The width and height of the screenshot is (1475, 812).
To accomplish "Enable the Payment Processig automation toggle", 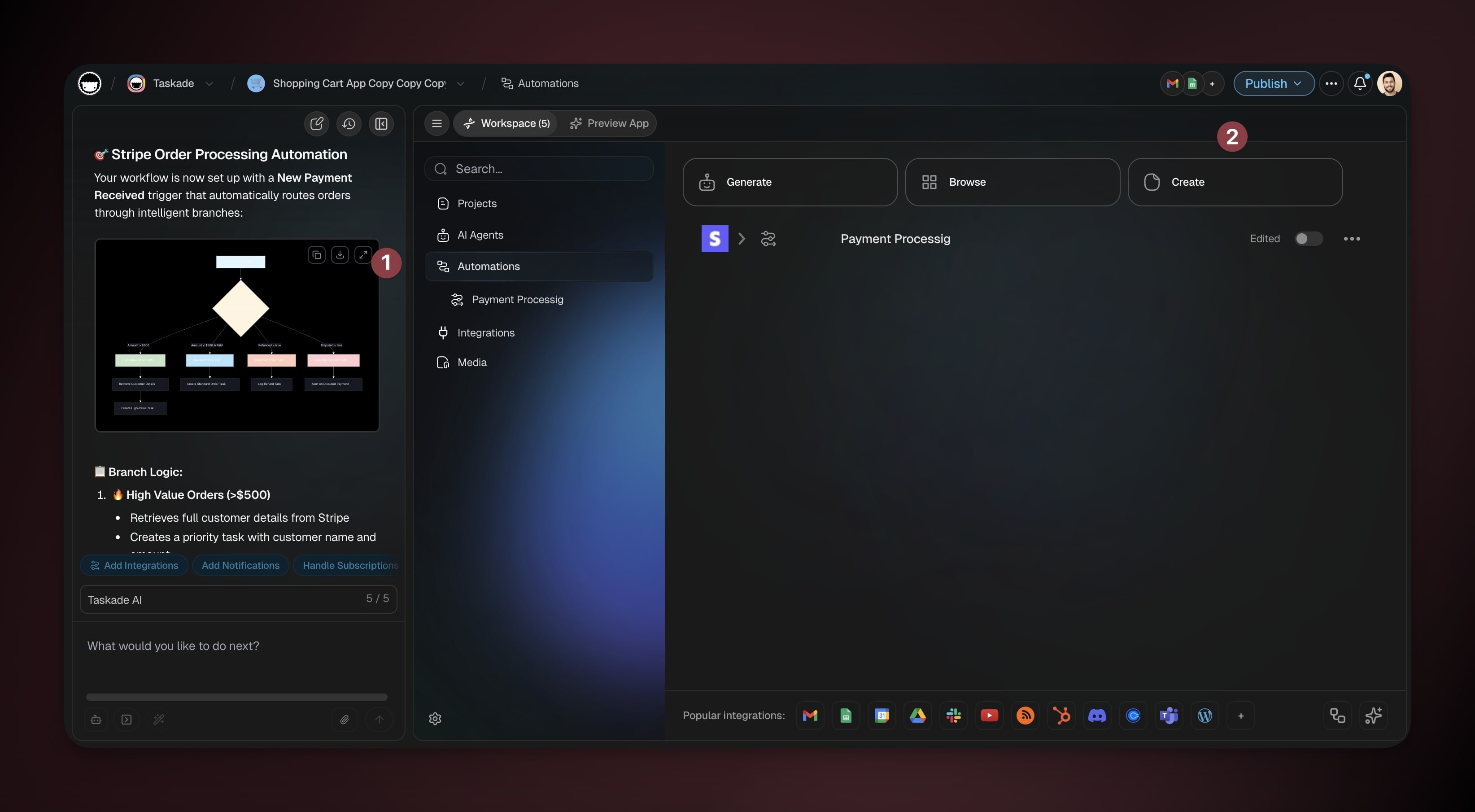I will click(1309, 239).
